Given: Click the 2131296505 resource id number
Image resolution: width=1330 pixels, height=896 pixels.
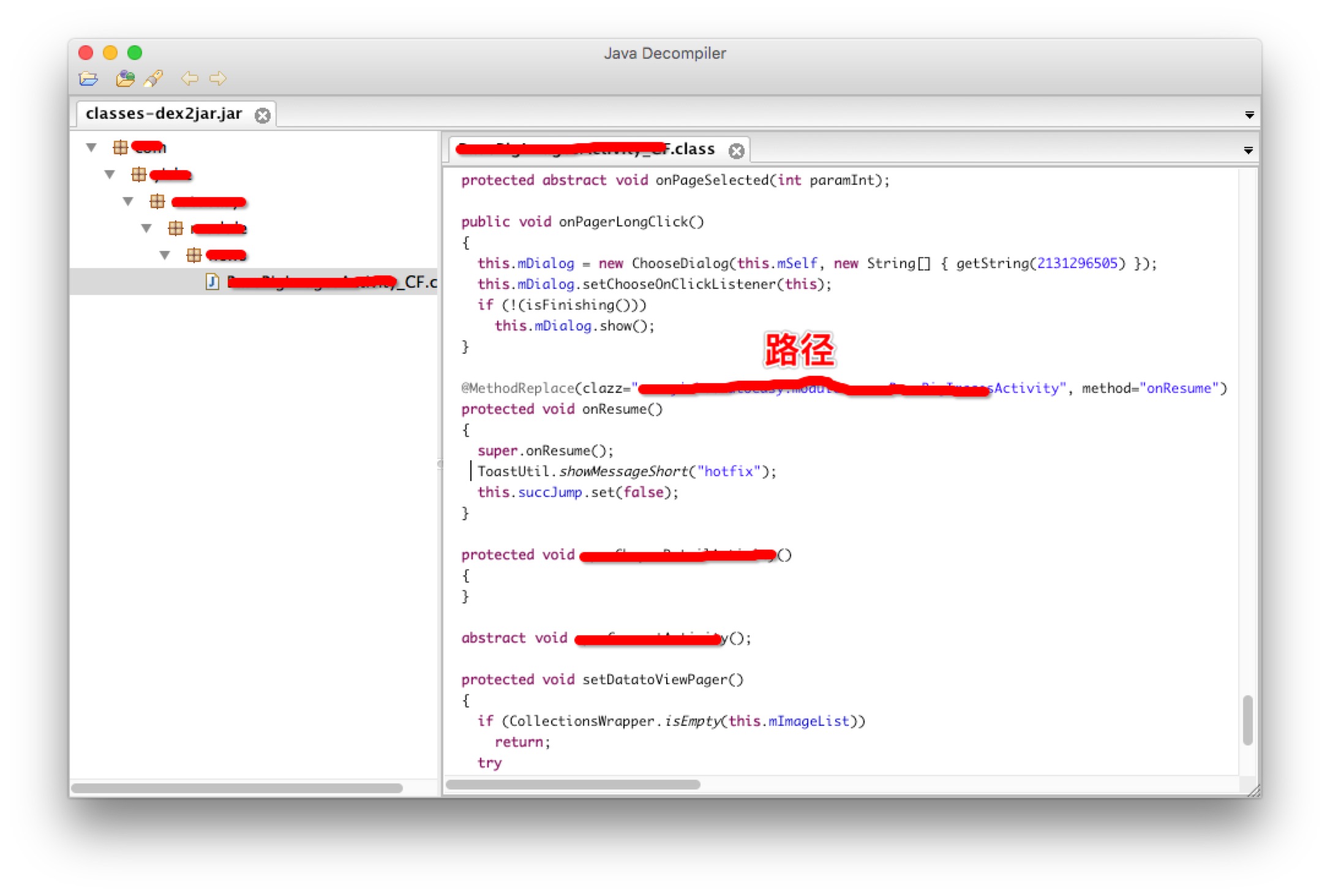Looking at the screenshot, I should point(1077,264).
